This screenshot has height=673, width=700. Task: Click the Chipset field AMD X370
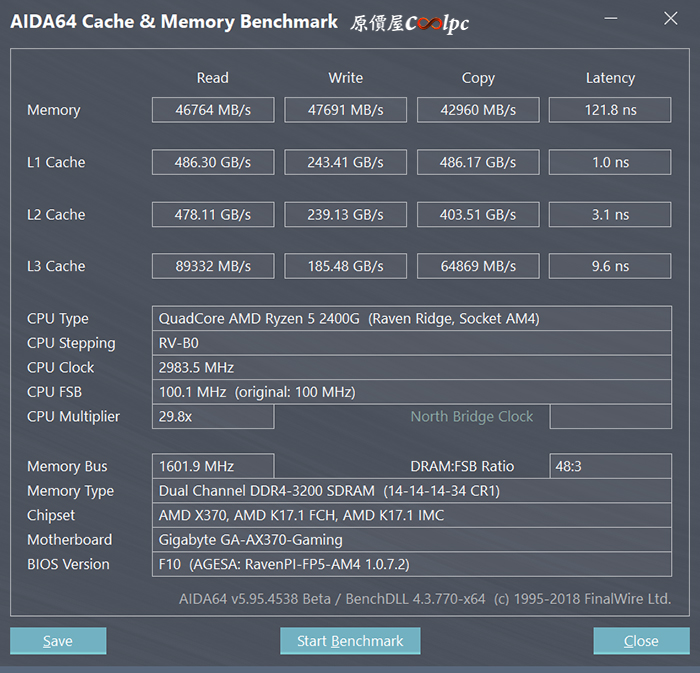pyautogui.click(x=412, y=515)
